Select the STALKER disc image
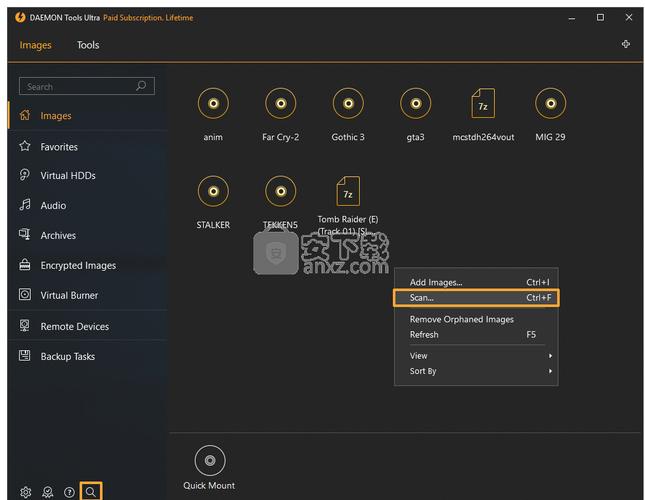Viewport: 645px width, 500px height. (x=213, y=191)
